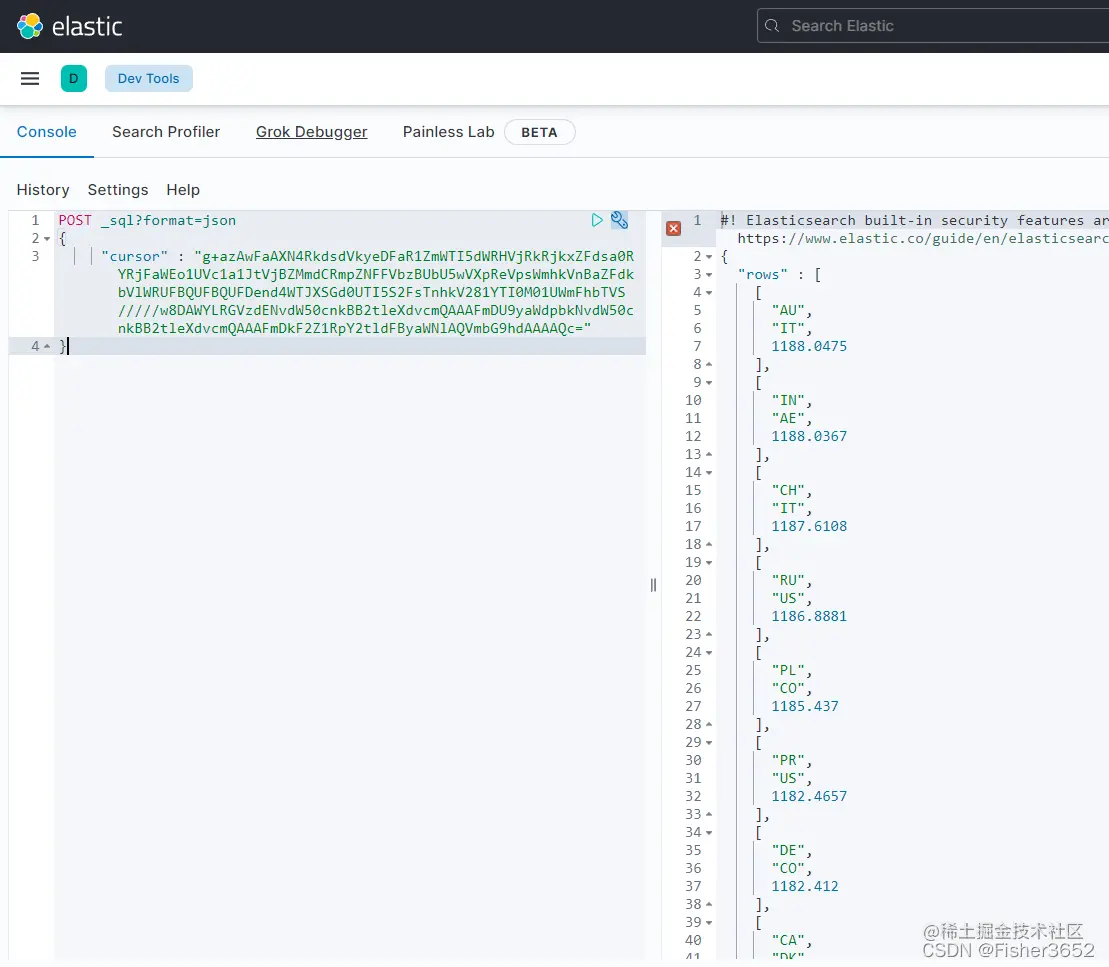Focus the Search Elastic field

click(x=933, y=26)
